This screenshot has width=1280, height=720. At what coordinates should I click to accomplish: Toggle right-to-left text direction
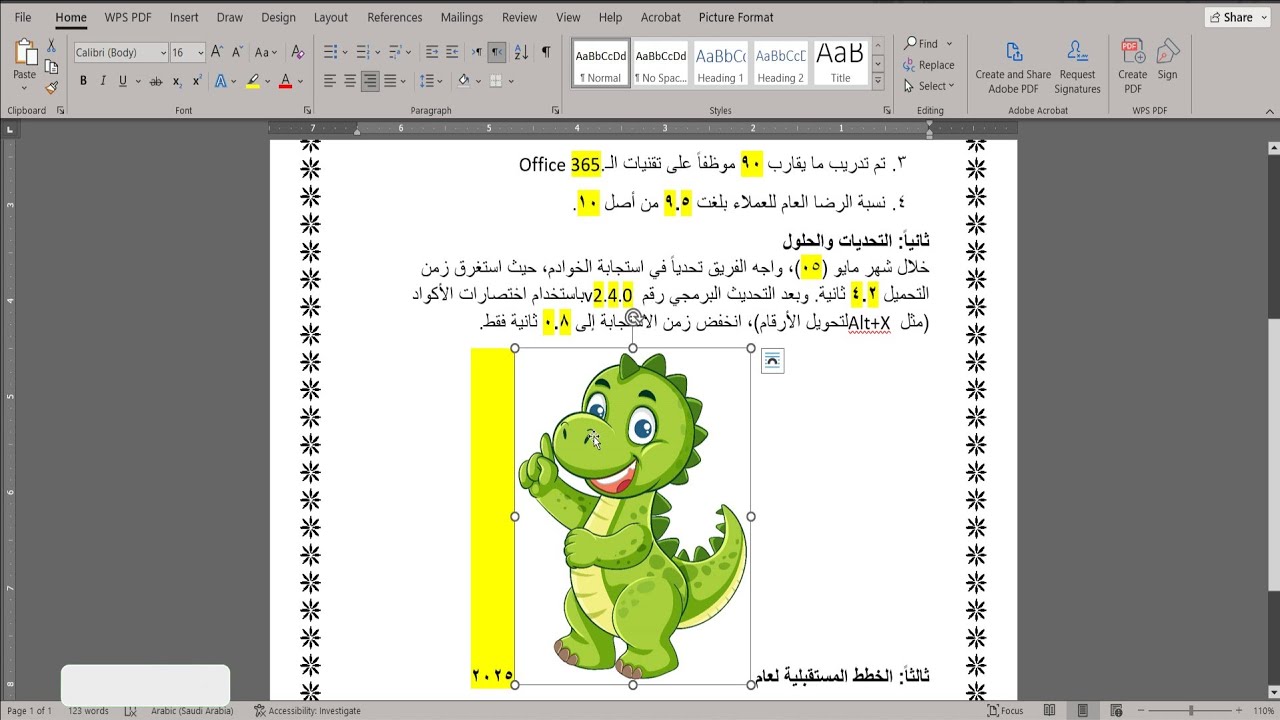(x=497, y=52)
